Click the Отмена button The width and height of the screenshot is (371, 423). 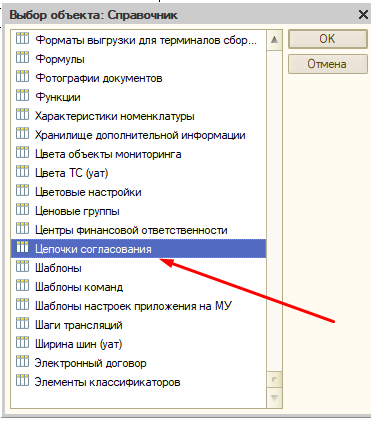click(x=328, y=64)
